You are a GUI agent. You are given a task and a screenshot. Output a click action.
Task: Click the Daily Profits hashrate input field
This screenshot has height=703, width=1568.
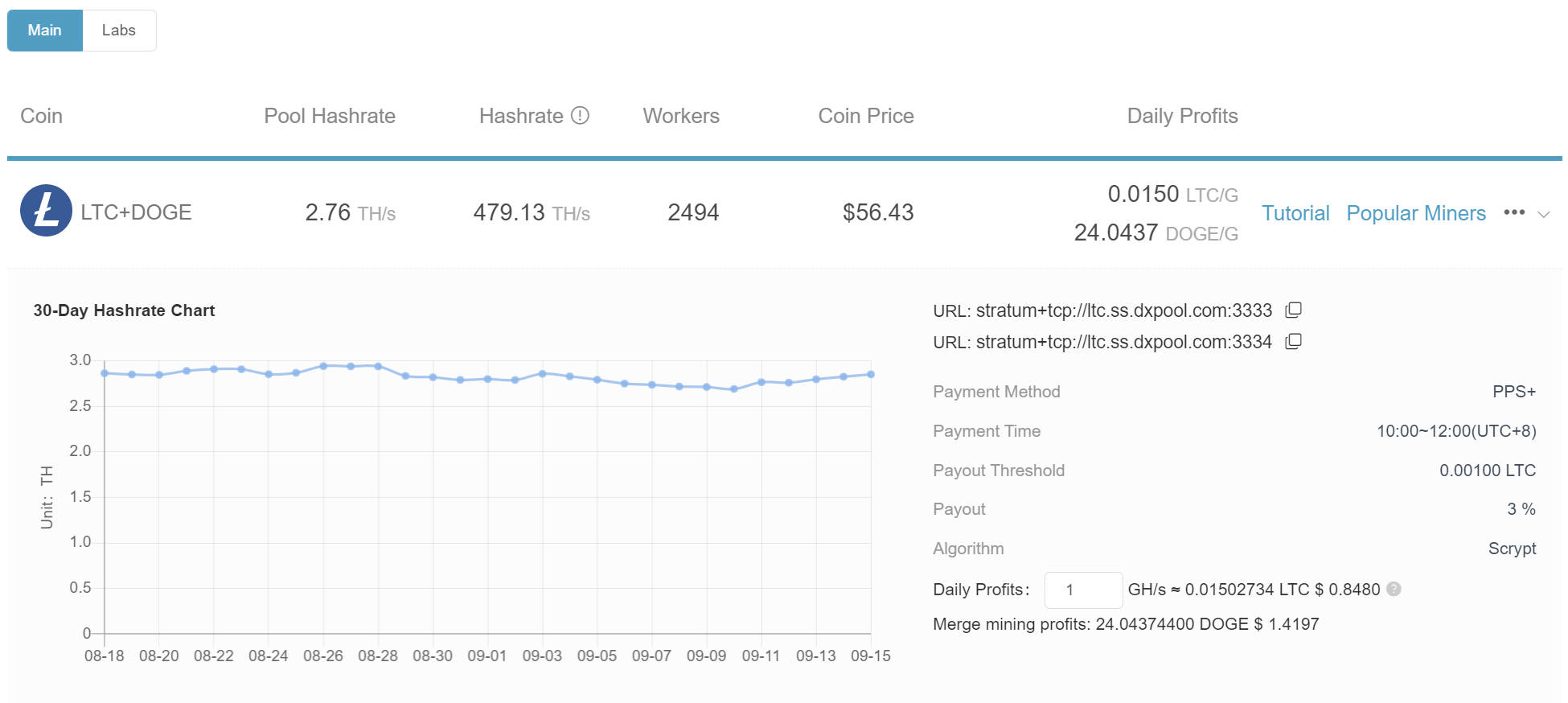(1083, 590)
